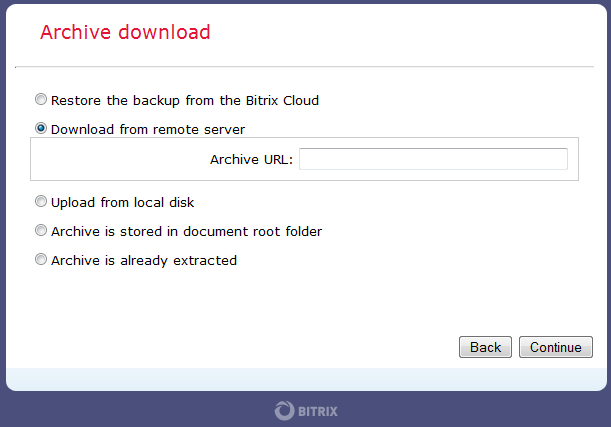This screenshot has width=611, height=427.
Task: Click the BITRIX wordmark in the footer
Action: click(x=318, y=411)
